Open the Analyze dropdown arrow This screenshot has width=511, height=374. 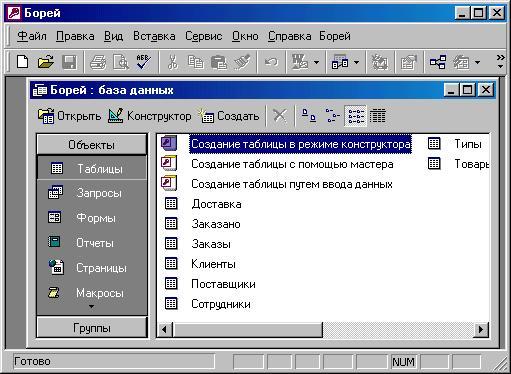pyautogui.click(x=357, y=62)
